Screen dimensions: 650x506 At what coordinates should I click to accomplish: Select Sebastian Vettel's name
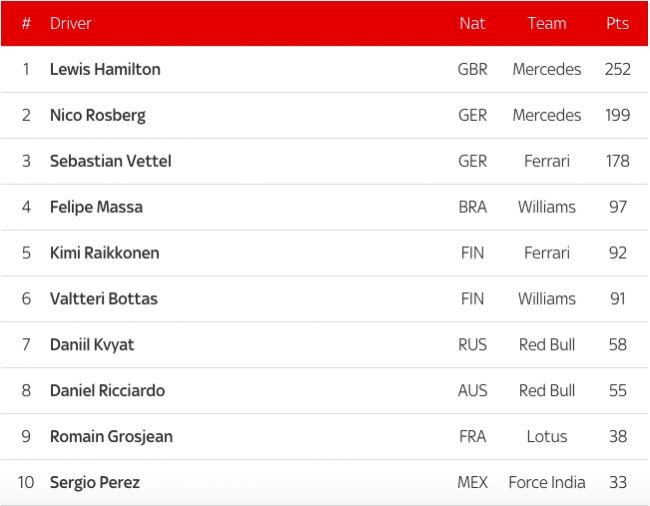[110, 161]
